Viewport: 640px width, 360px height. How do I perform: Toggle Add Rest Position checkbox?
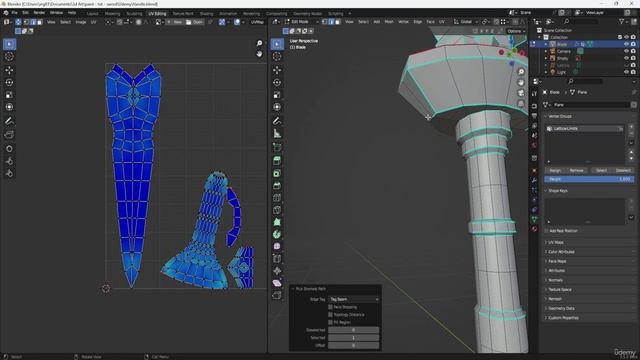coord(547,231)
